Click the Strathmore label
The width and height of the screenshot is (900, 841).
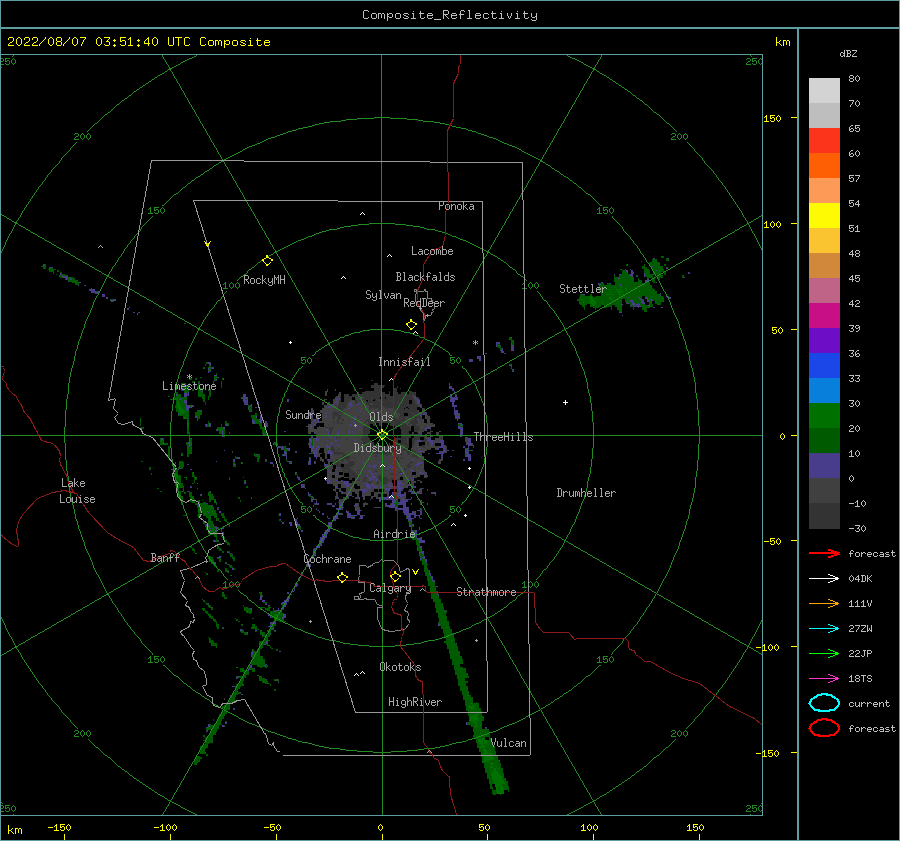click(x=486, y=592)
